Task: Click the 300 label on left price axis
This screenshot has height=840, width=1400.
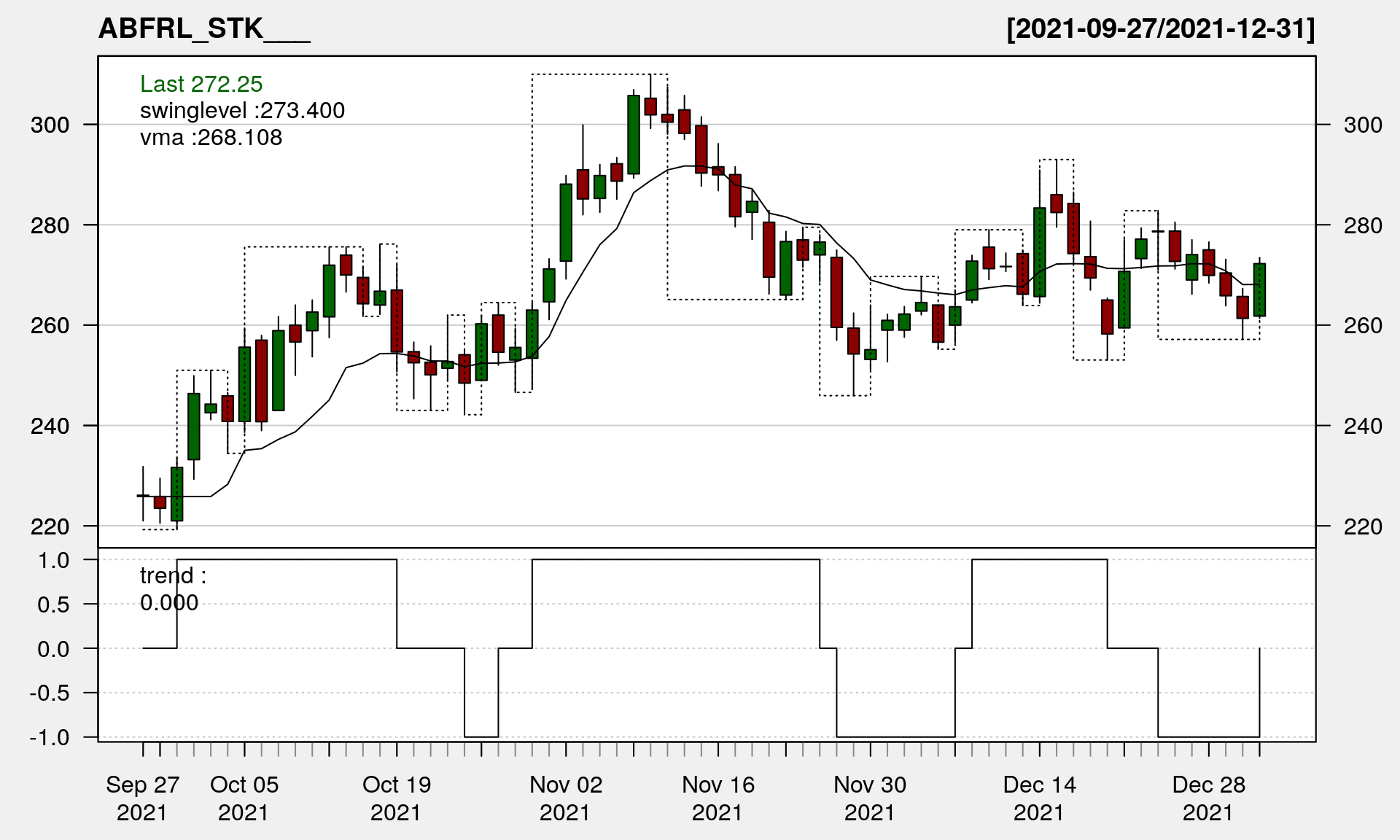Action: tap(50, 125)
